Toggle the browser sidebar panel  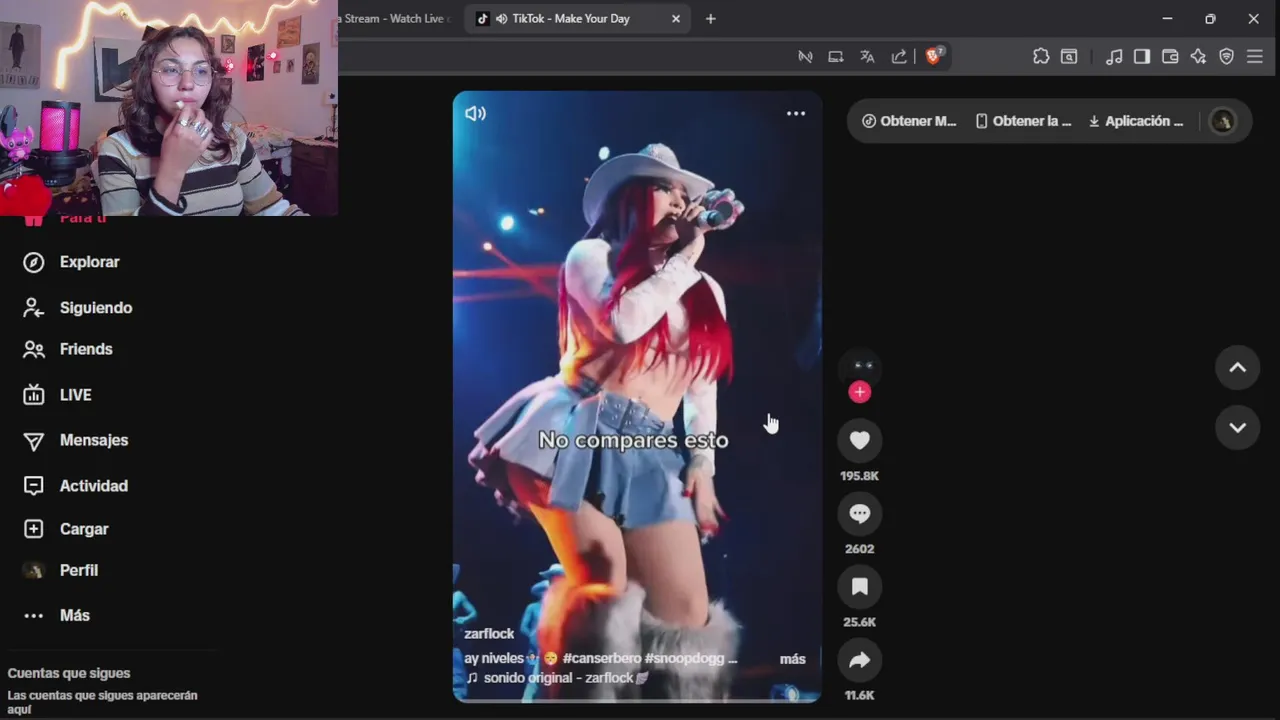click(x=1142, y=57)
